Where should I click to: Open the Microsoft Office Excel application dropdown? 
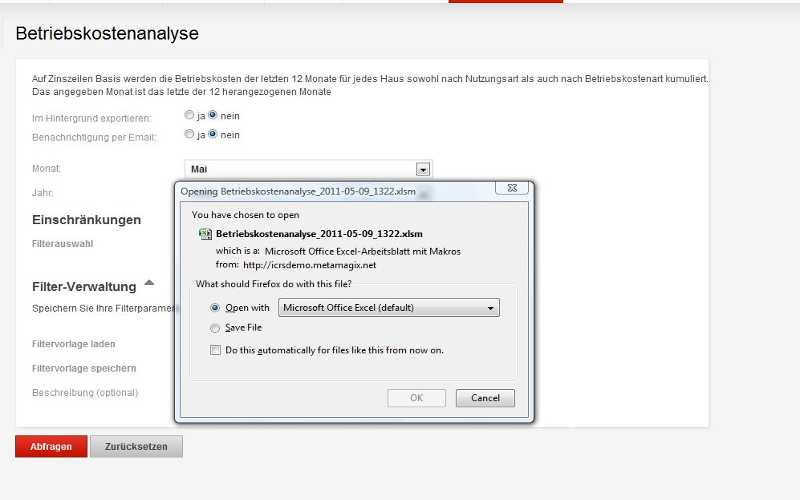(389, 308)
